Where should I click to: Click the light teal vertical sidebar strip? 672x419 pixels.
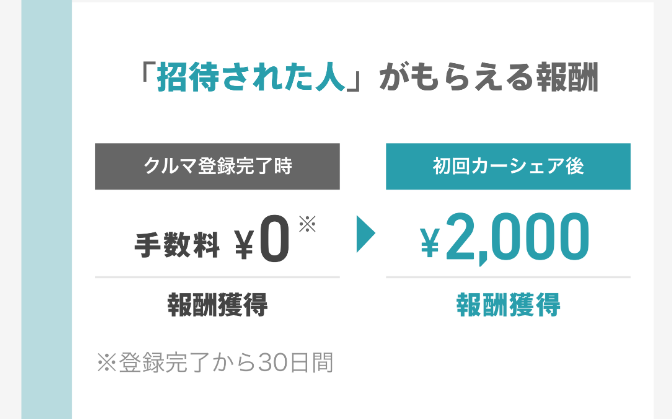pyautogui.click(x=47, y=210)
